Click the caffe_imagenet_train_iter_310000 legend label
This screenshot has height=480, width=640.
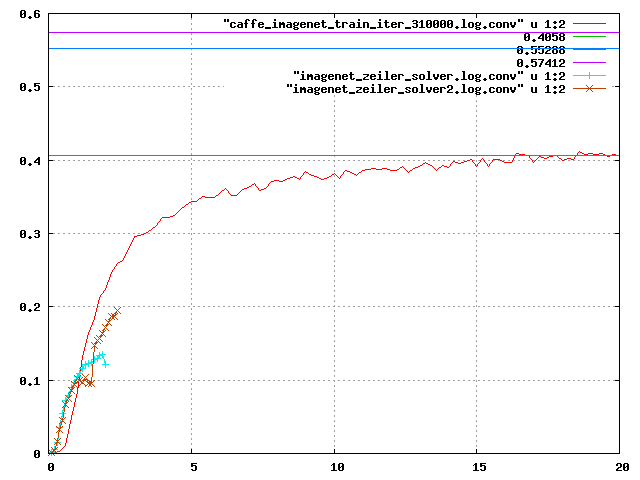tap(394, 24)
